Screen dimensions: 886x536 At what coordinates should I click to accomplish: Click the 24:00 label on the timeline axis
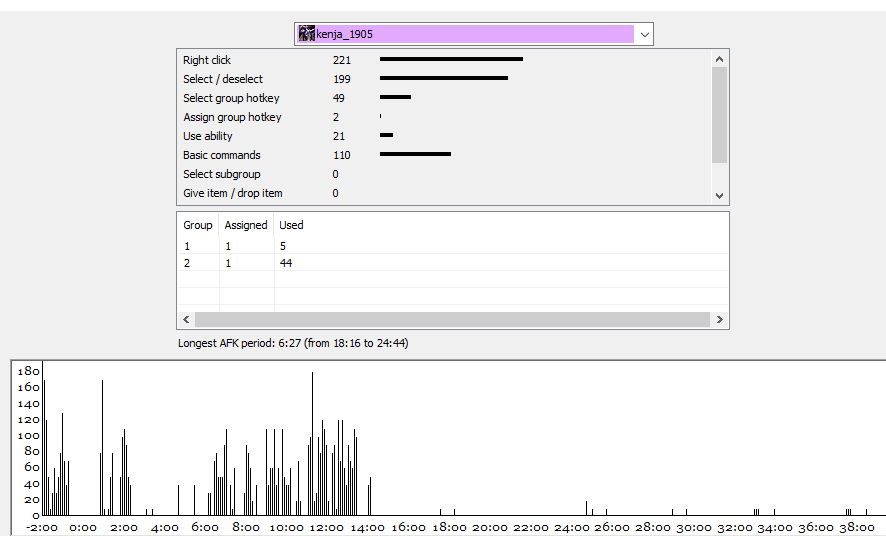(x=571, y=528)
